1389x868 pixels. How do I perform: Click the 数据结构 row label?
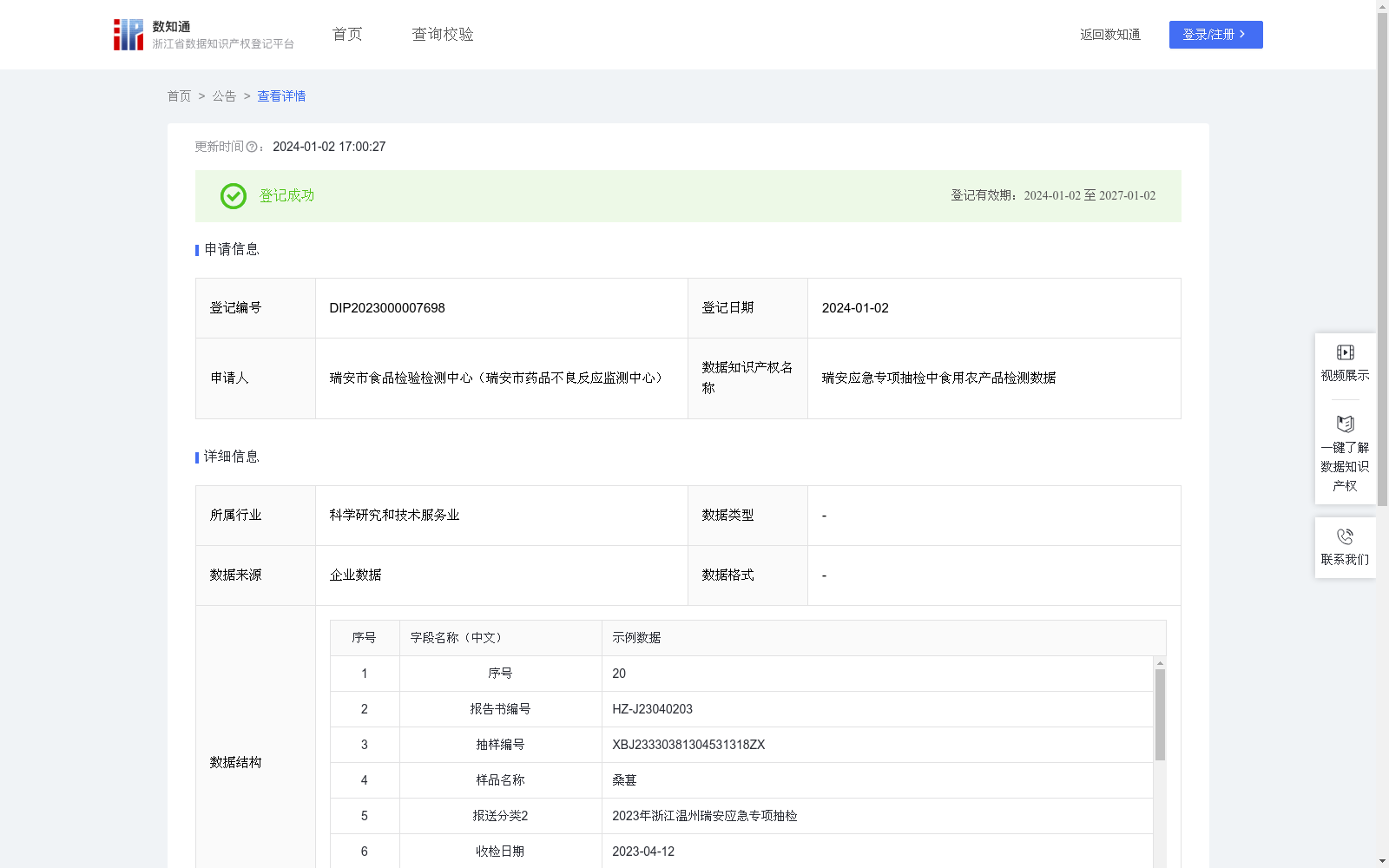[235, 762]
